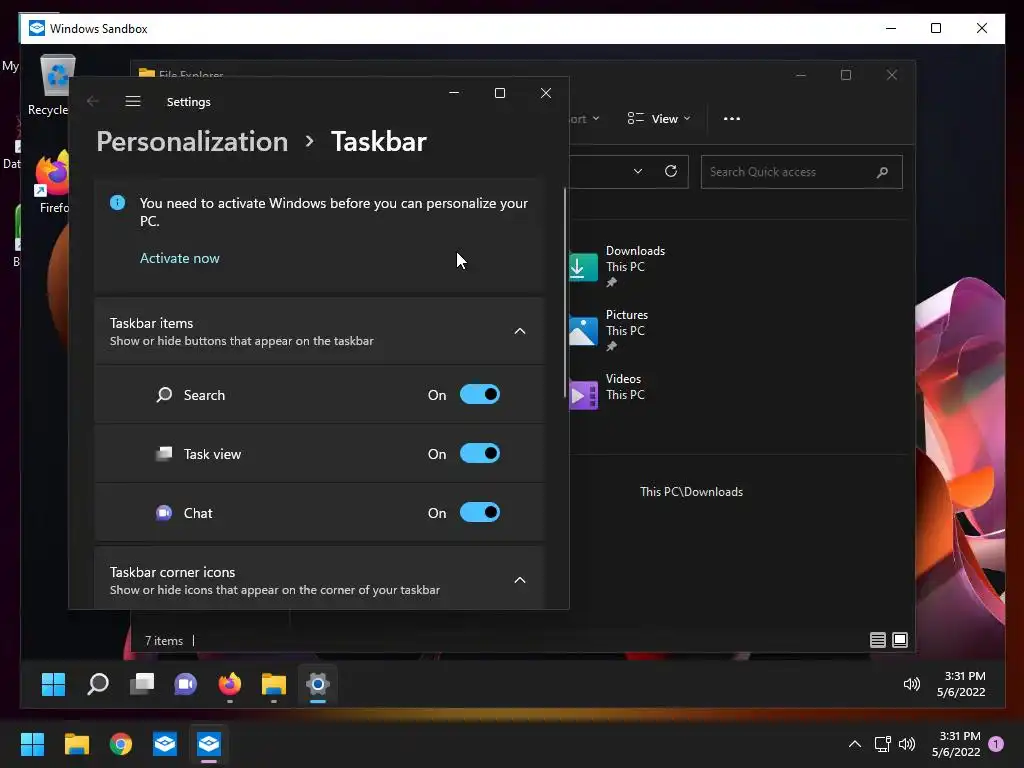The image size is (1024, 768).
Task: Select Settings gear on sandbox taskbar
Action: pos(318,684)
